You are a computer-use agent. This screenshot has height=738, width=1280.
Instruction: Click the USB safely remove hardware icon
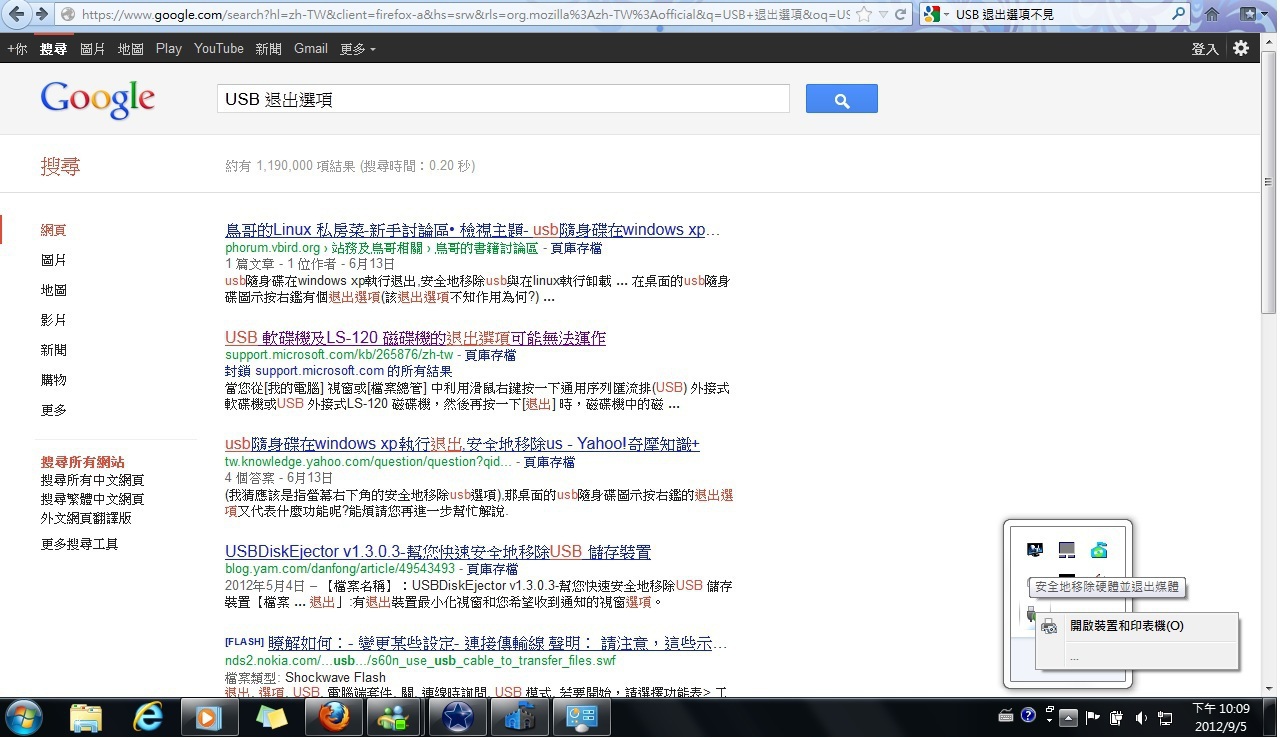tap(1031, 613)
